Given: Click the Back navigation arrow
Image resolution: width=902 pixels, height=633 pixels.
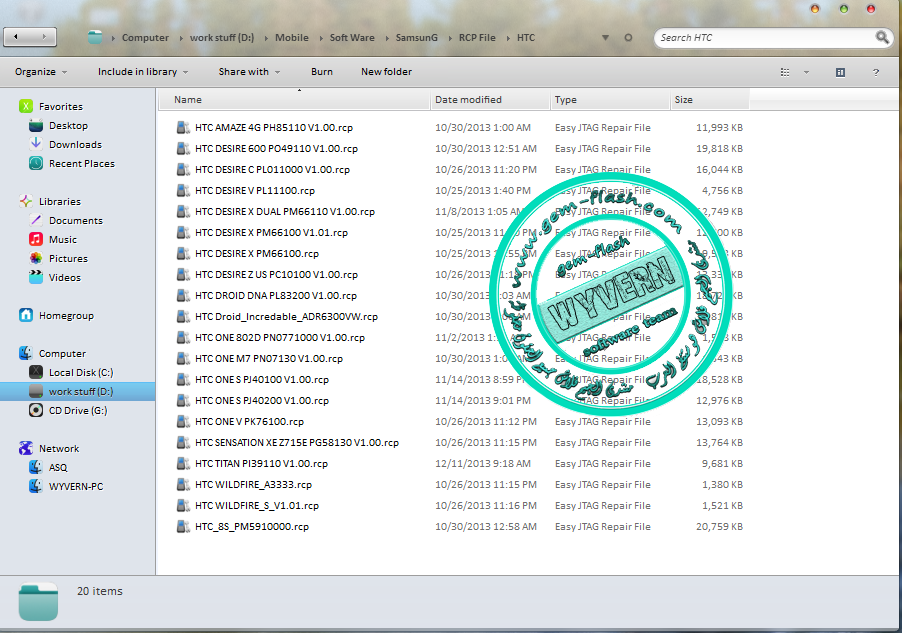Looking at the screenshot, I should (16, 37).
